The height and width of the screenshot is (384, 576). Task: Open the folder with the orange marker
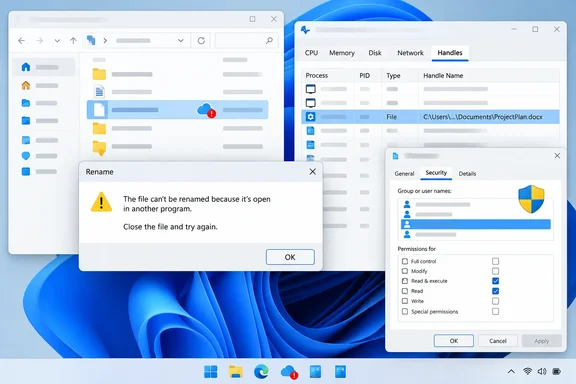click(99, 148)
